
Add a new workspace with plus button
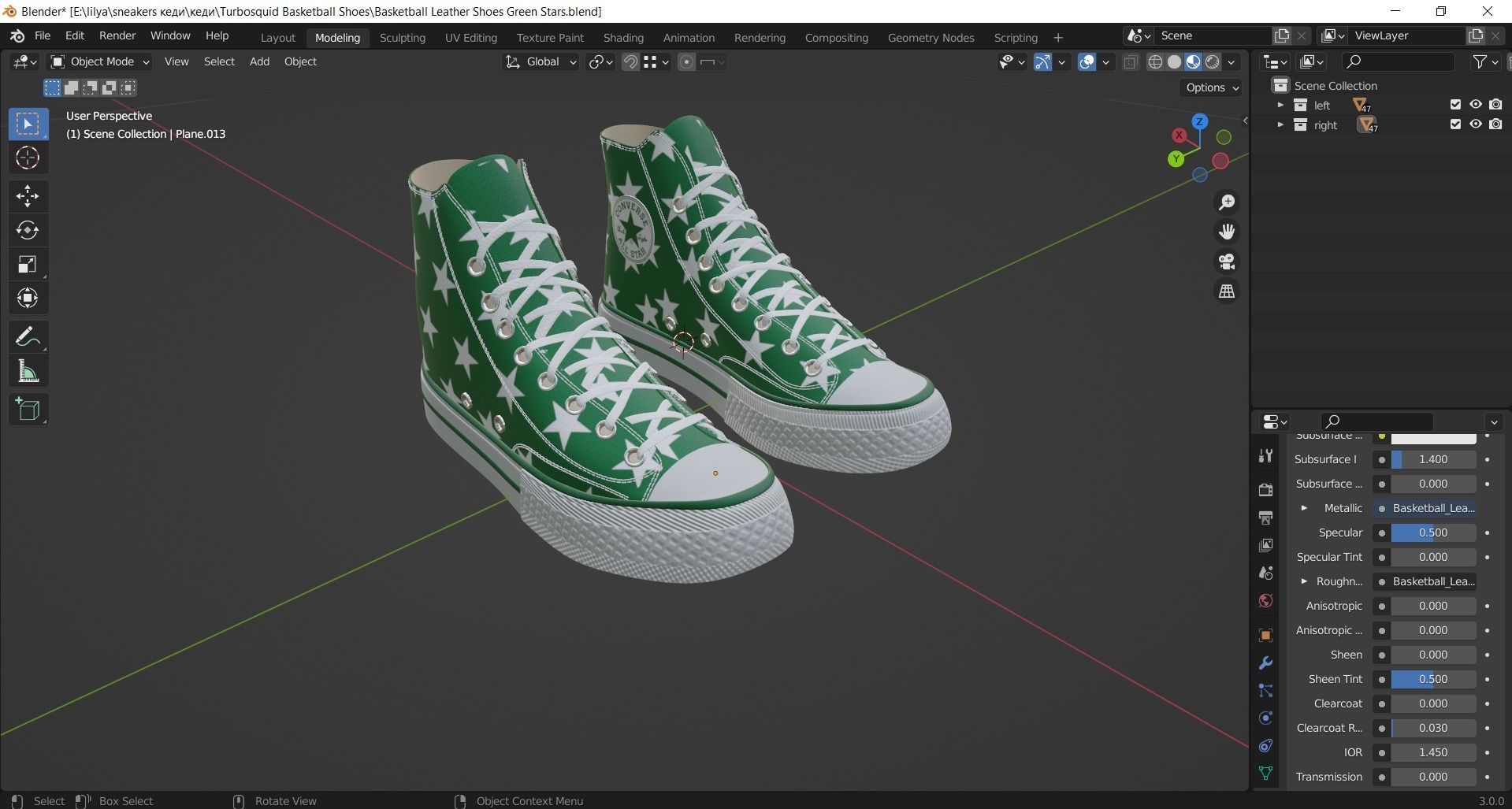(1057, 37)
